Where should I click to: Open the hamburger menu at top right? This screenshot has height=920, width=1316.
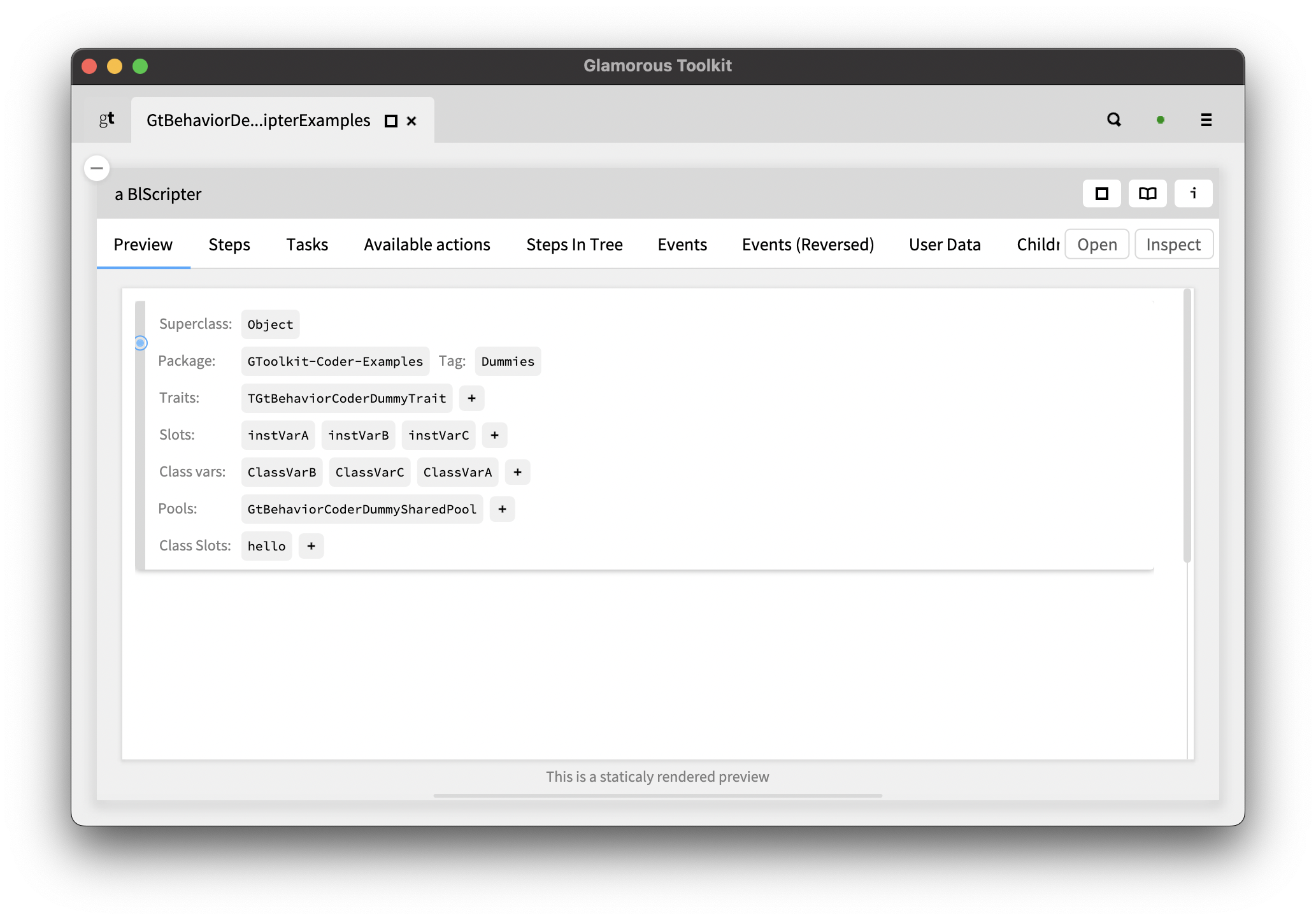pos(1205,120)
